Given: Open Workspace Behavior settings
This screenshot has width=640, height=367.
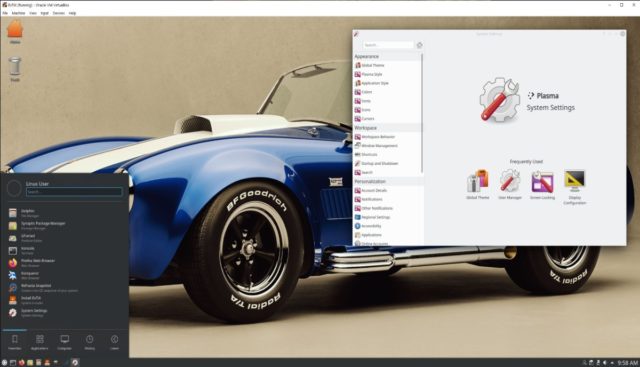Looking at the screenshot, I should coord(375,137).
